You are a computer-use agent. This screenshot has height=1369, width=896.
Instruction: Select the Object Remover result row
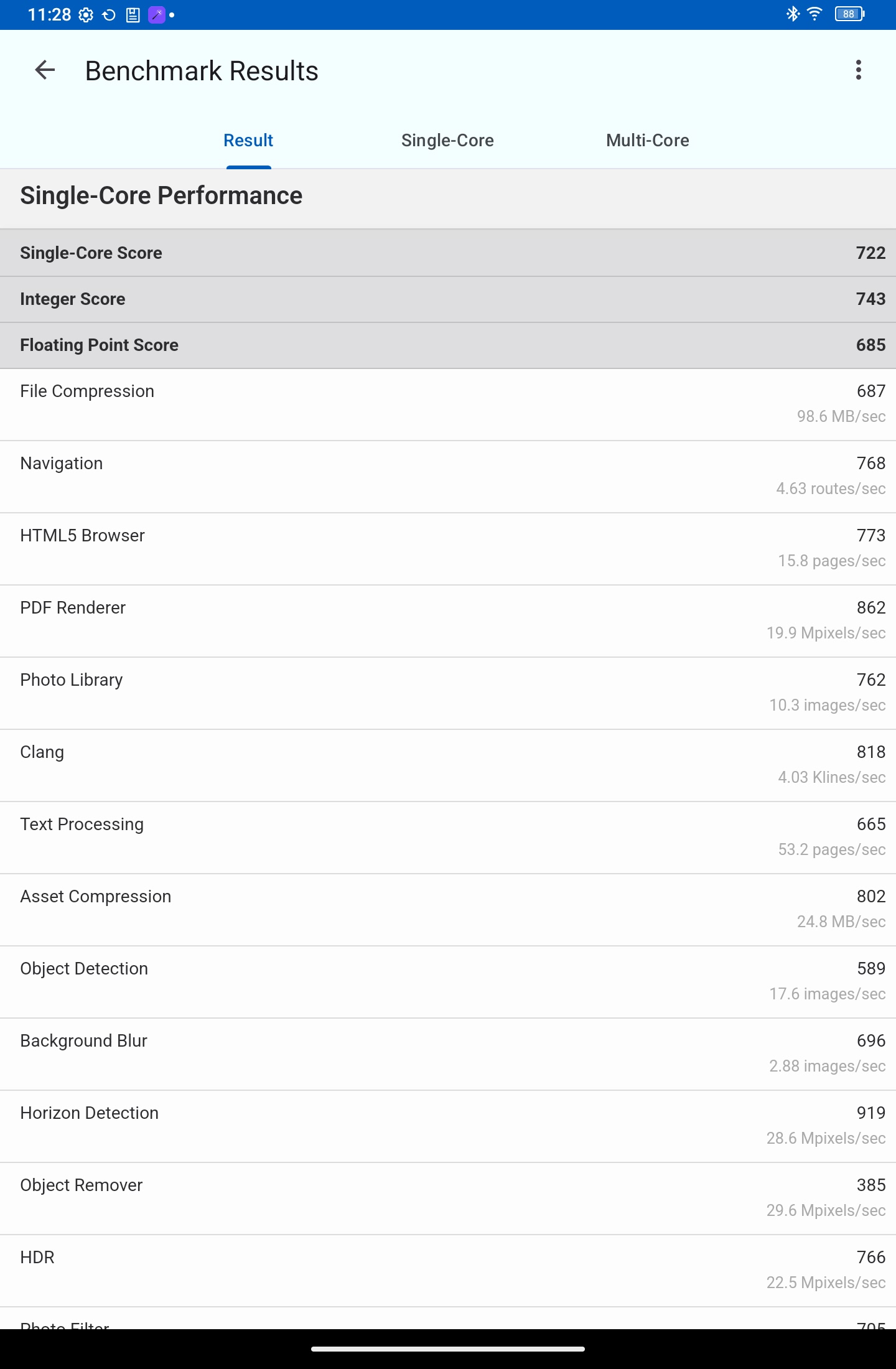(x=448, y=1198)
